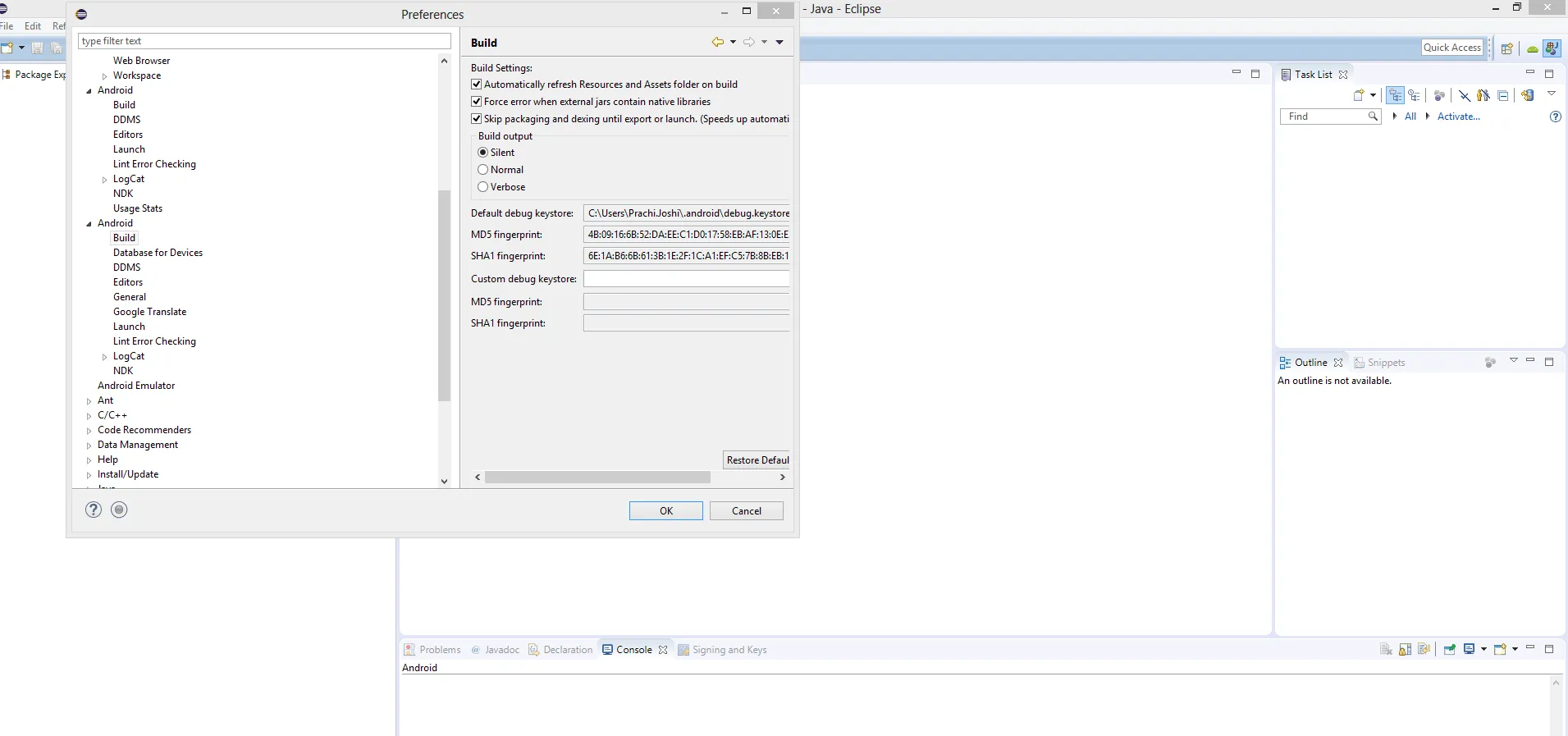Screen dimensions: 1568x736
Task: Click the Save icon in Eclipse toolbar
Action: pos(37,48)
